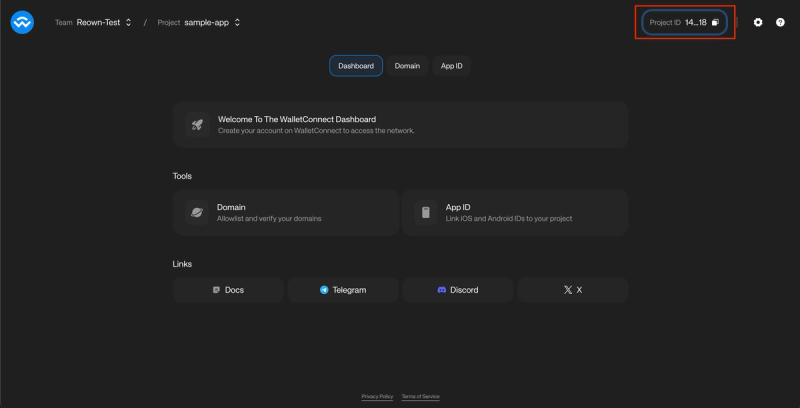Open the Privacy Policy link

pos(377,396)
